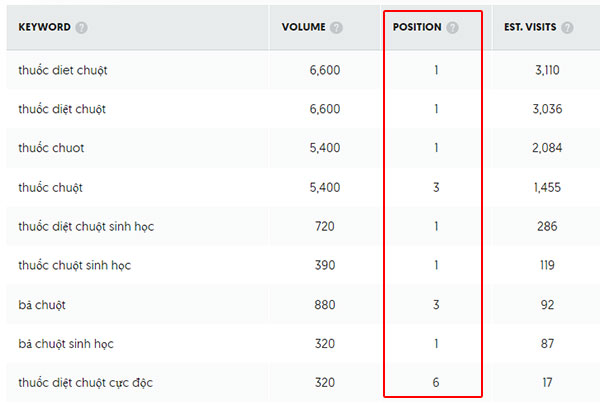Click position value 6 in last row
Screen dimensions: 600x405
(x=436, y=382)
